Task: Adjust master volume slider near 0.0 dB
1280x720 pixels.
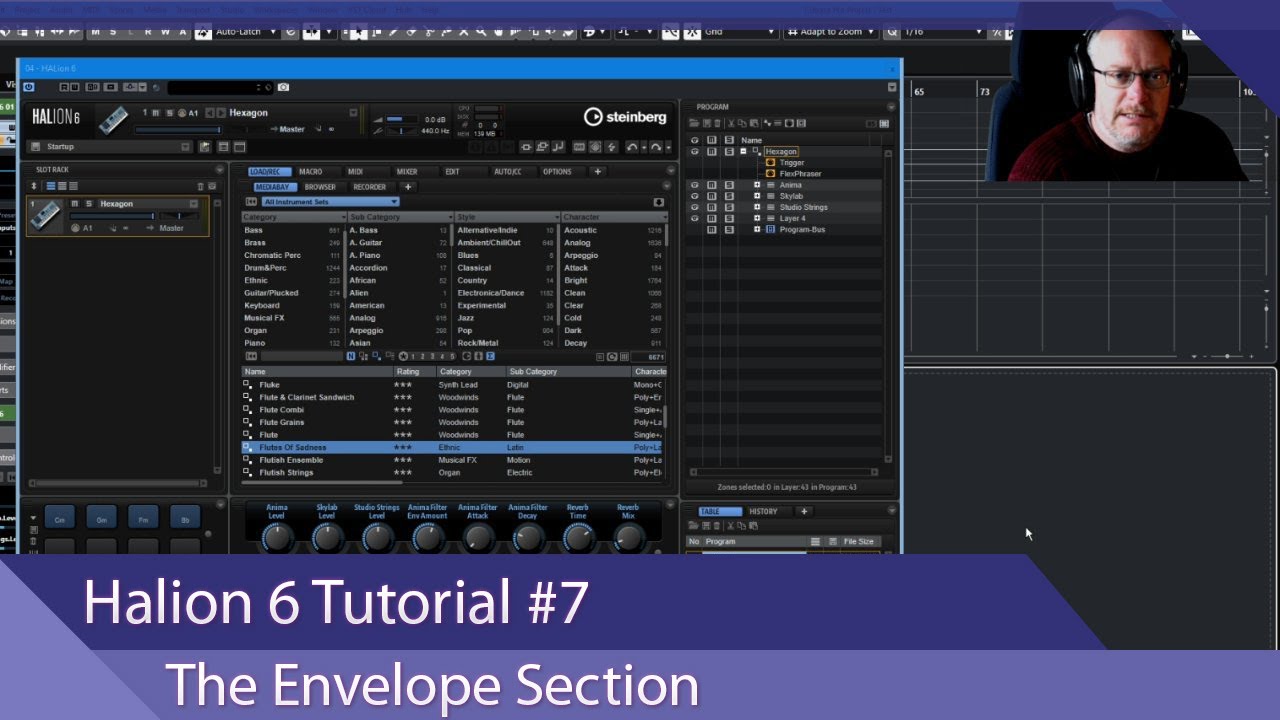Action: [401, 120]
